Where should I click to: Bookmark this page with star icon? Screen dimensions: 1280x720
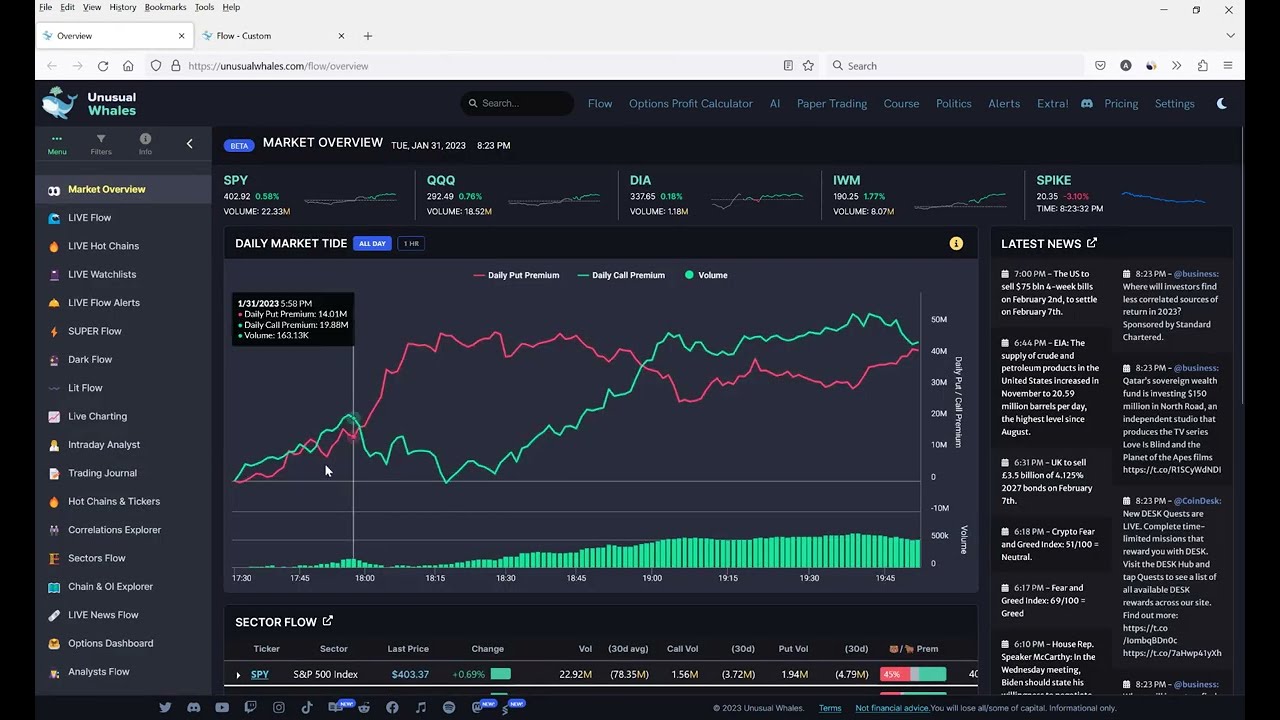coord(808,65)
